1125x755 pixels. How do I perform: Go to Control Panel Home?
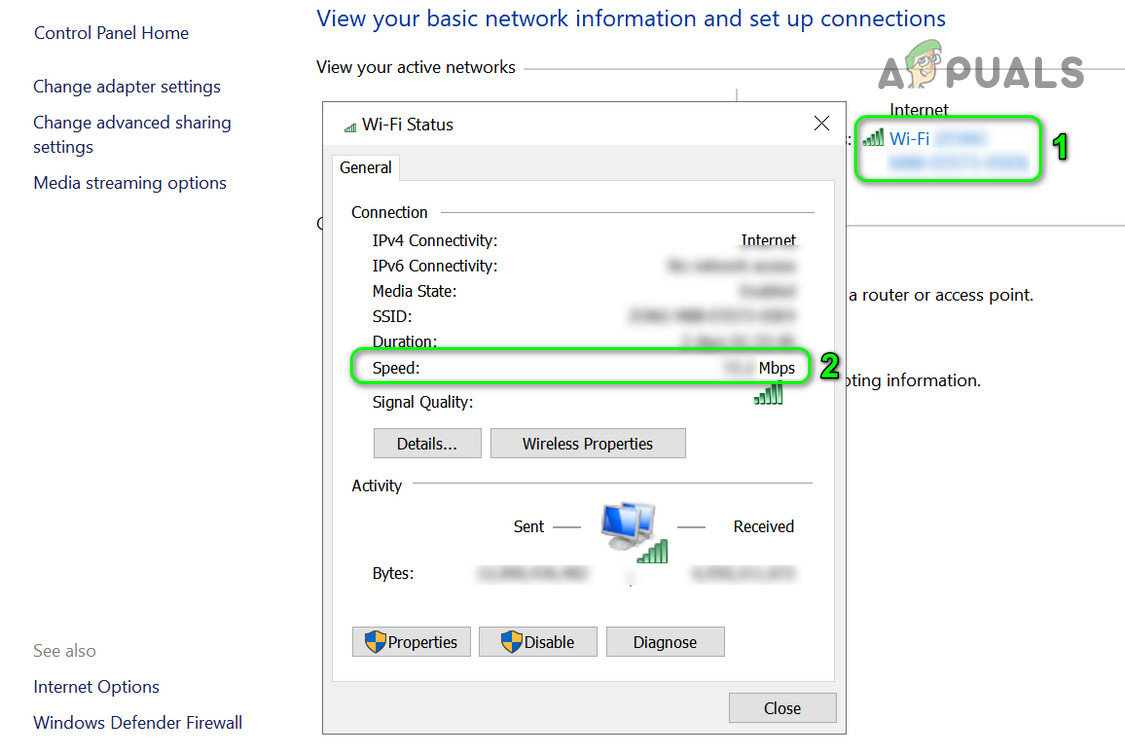[x=111, y=33]
